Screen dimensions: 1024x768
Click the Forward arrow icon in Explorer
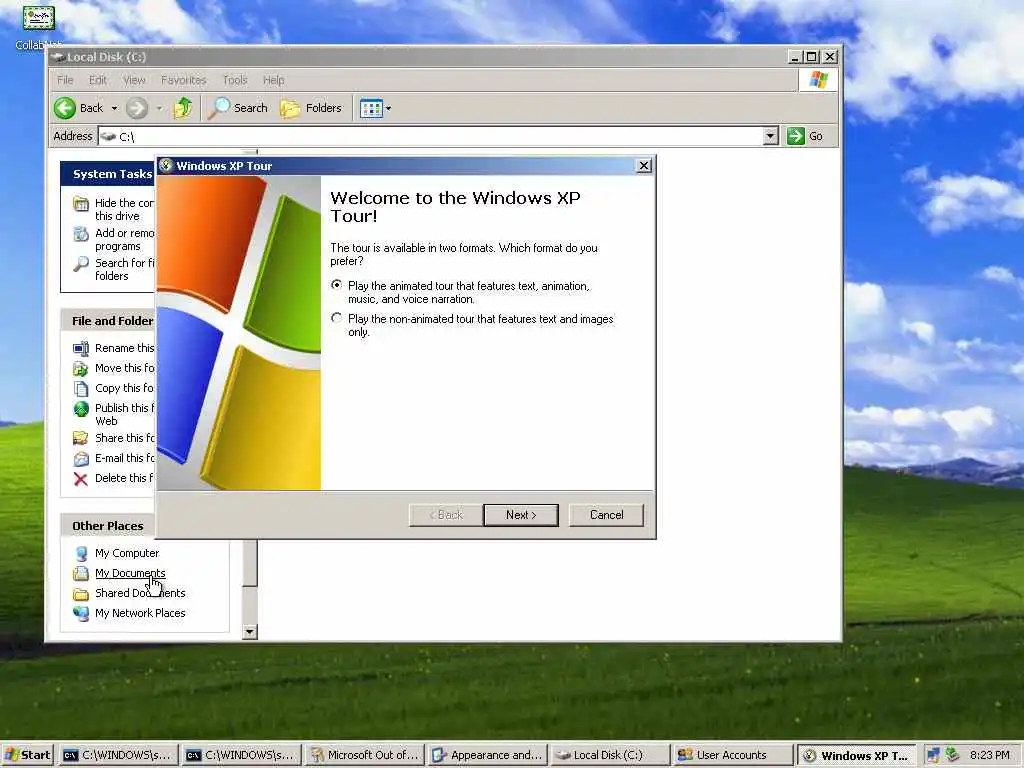[137, 108]
